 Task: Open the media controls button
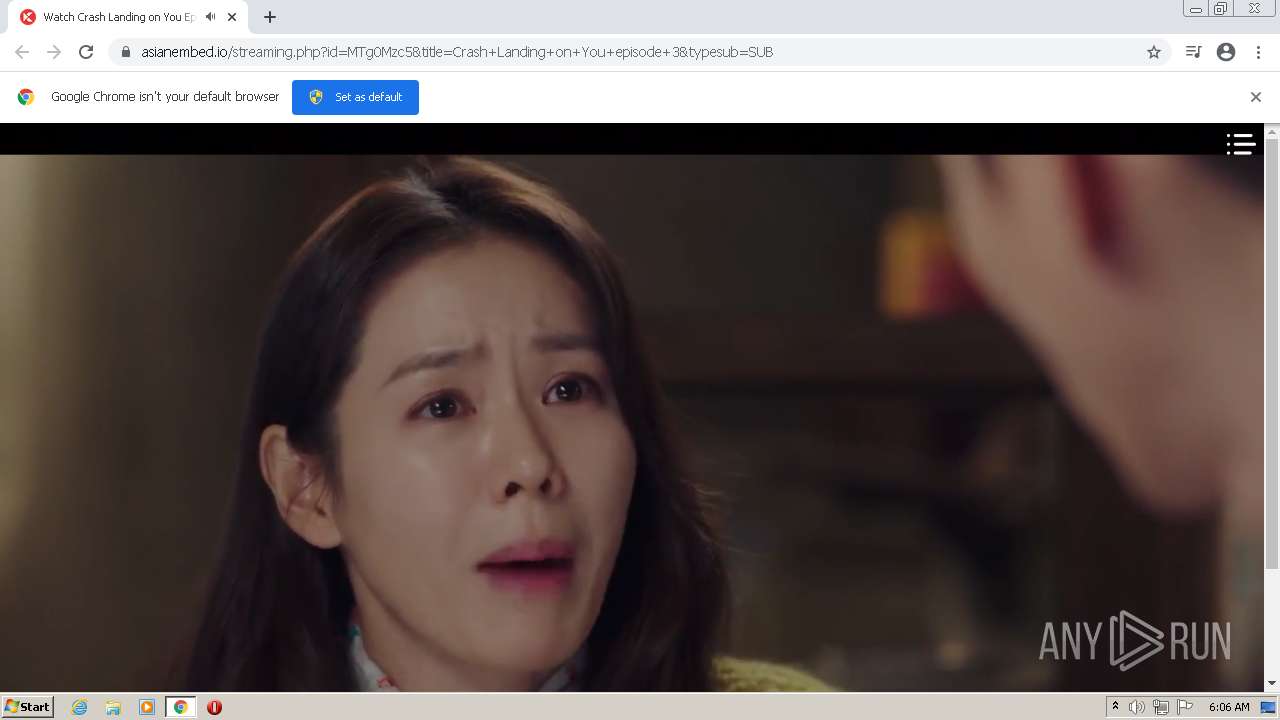(x=1193, y=52)
